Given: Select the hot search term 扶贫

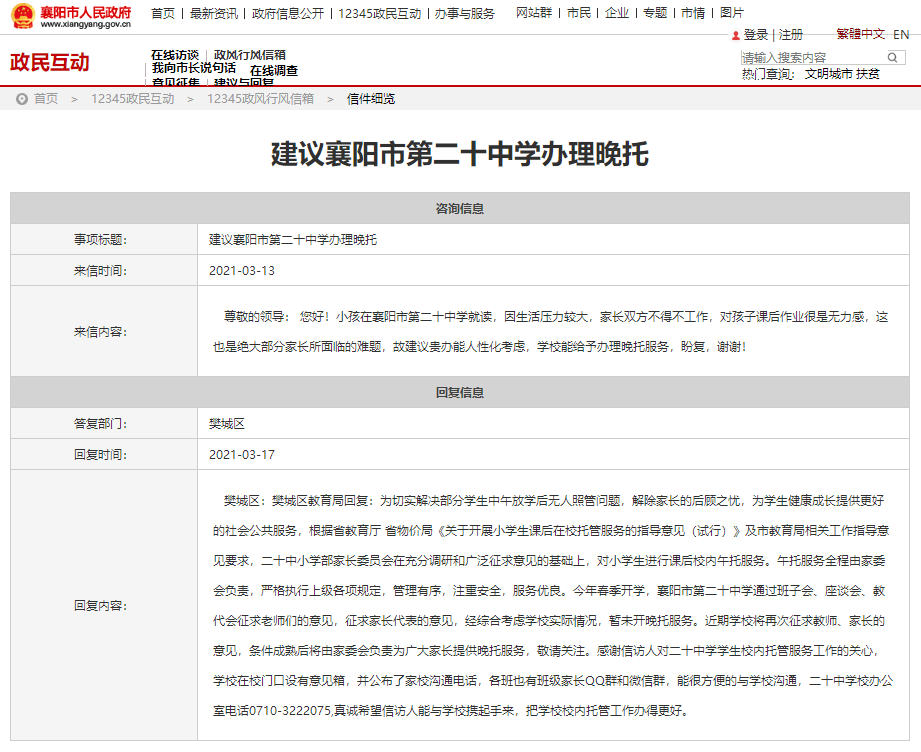Looking at the screenshot, I should [868, 74].
